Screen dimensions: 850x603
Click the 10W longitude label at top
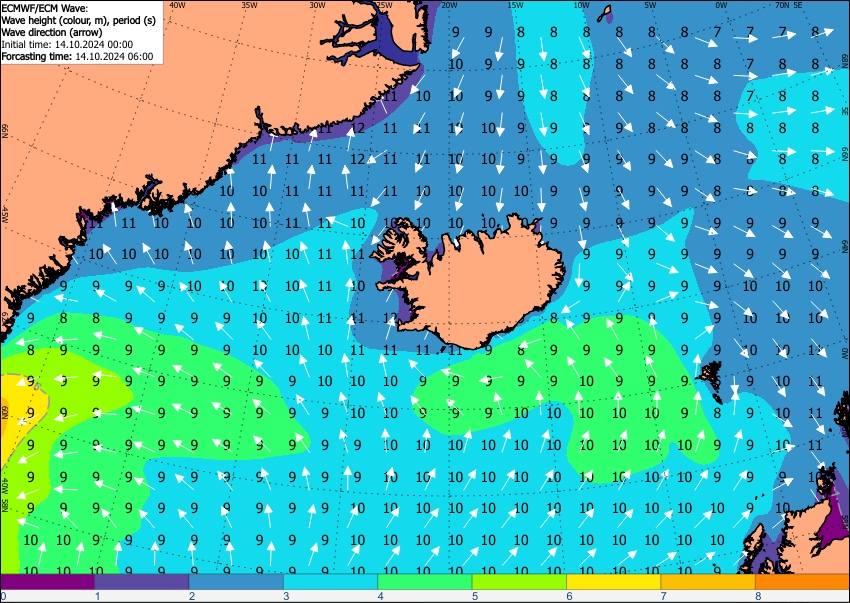pos(581,5)
